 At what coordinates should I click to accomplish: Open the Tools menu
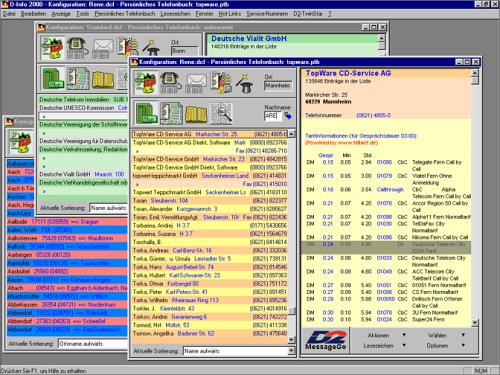[x=82, y=14]
